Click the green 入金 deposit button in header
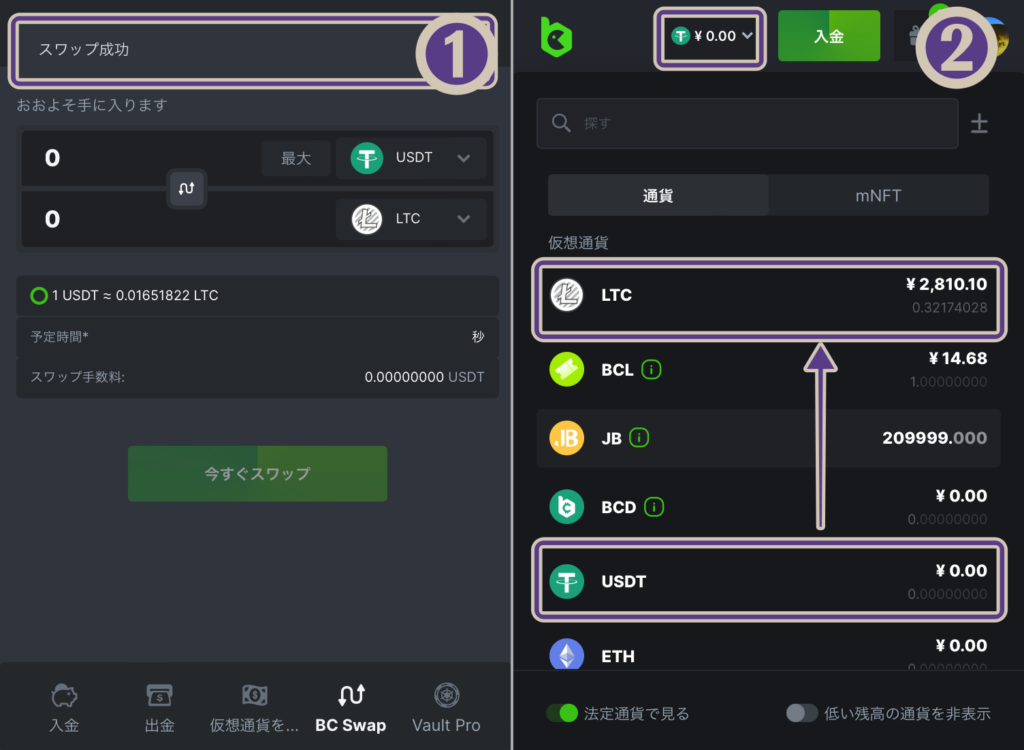The height and width of the screenshot is (750, 1024). (x=829, y=36)
